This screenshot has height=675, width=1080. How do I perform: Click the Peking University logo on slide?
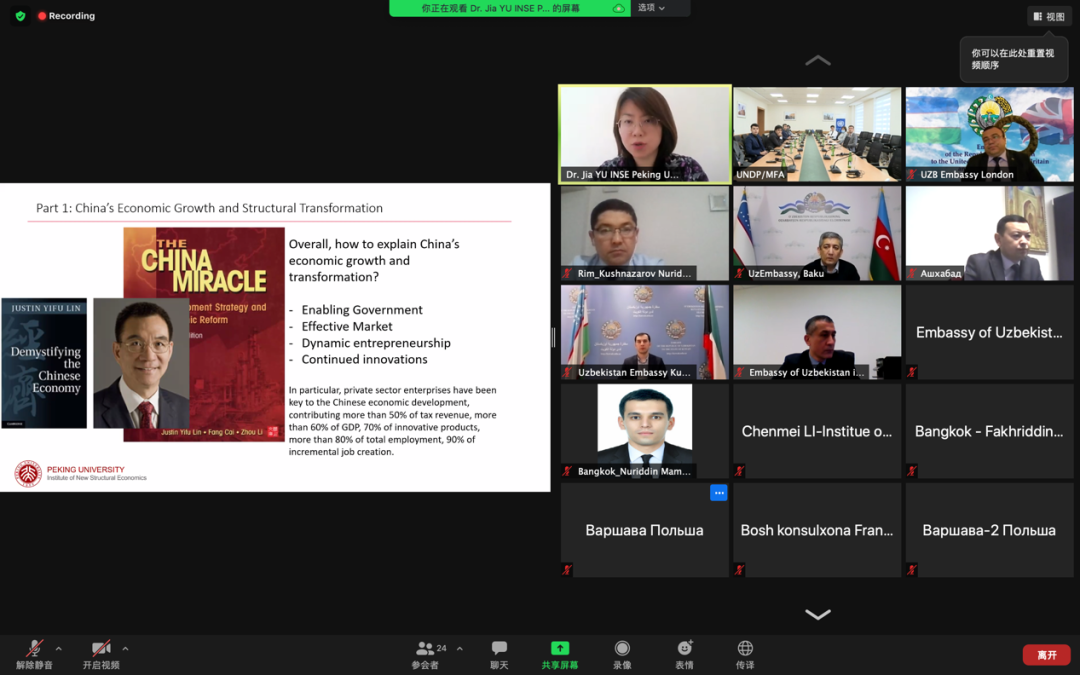(x=28, y=473)
